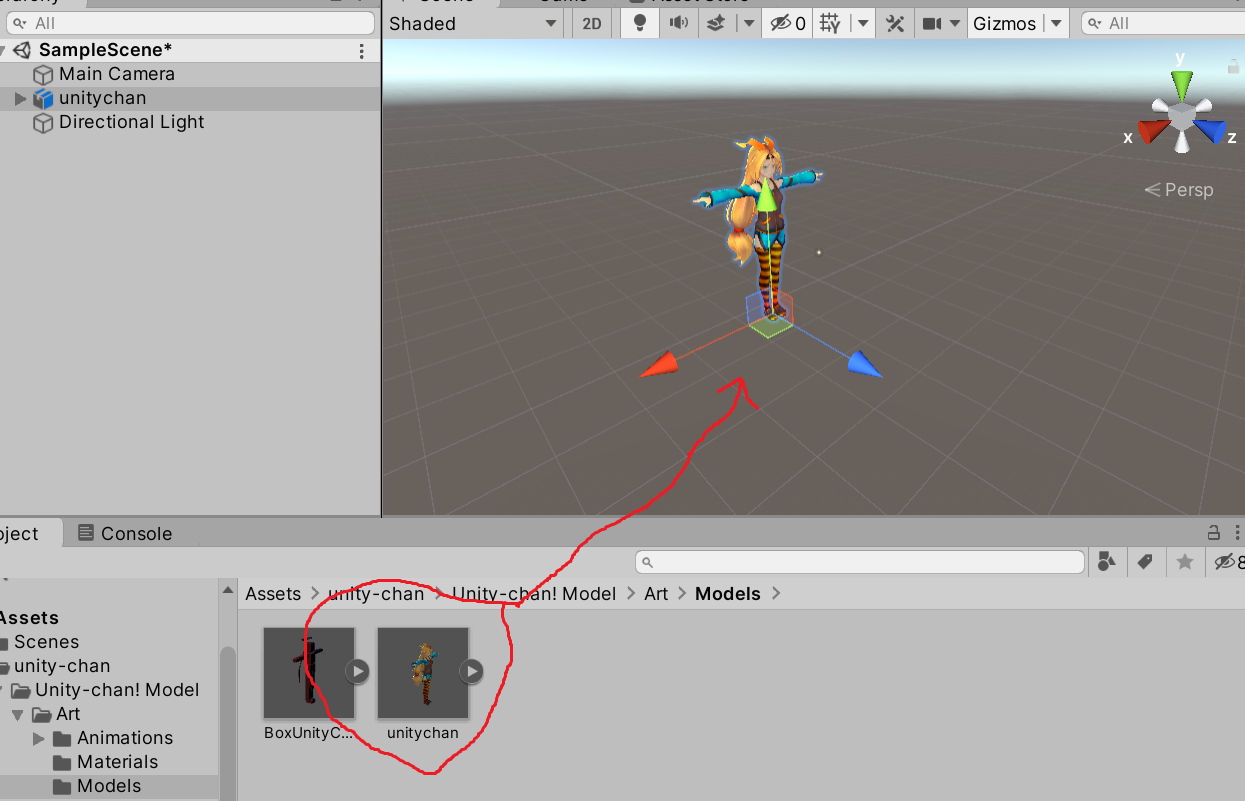This screenshot has width=1245, height=801.
Task: Click the component editor tools icon
Action: 896,23
